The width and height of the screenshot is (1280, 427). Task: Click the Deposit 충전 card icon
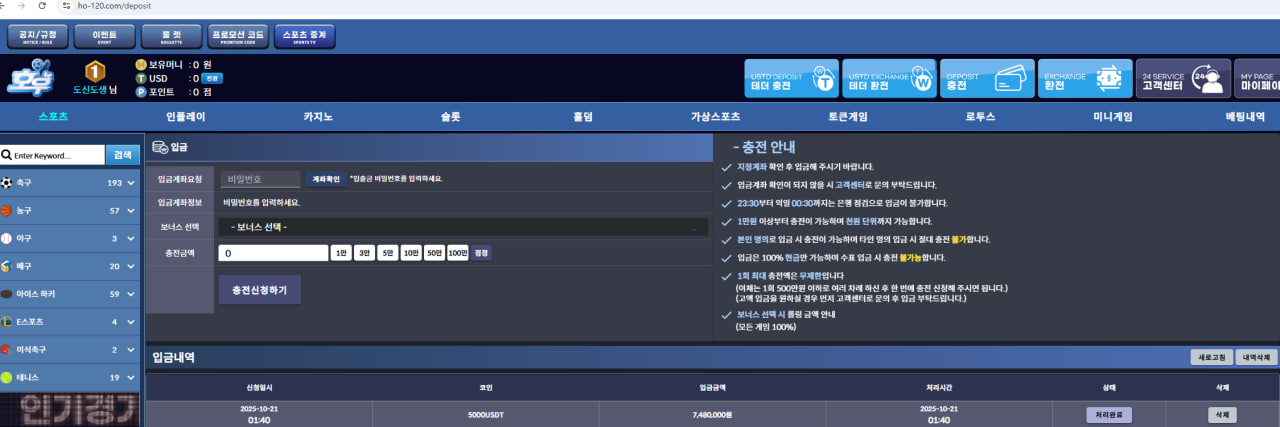coord(1016,79)
